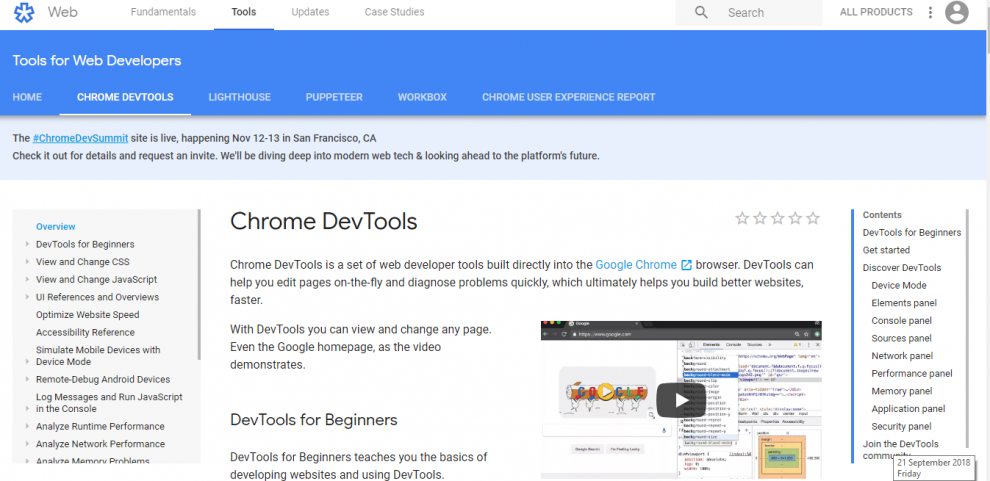Play the DevTools demo video

coord(681,400)
